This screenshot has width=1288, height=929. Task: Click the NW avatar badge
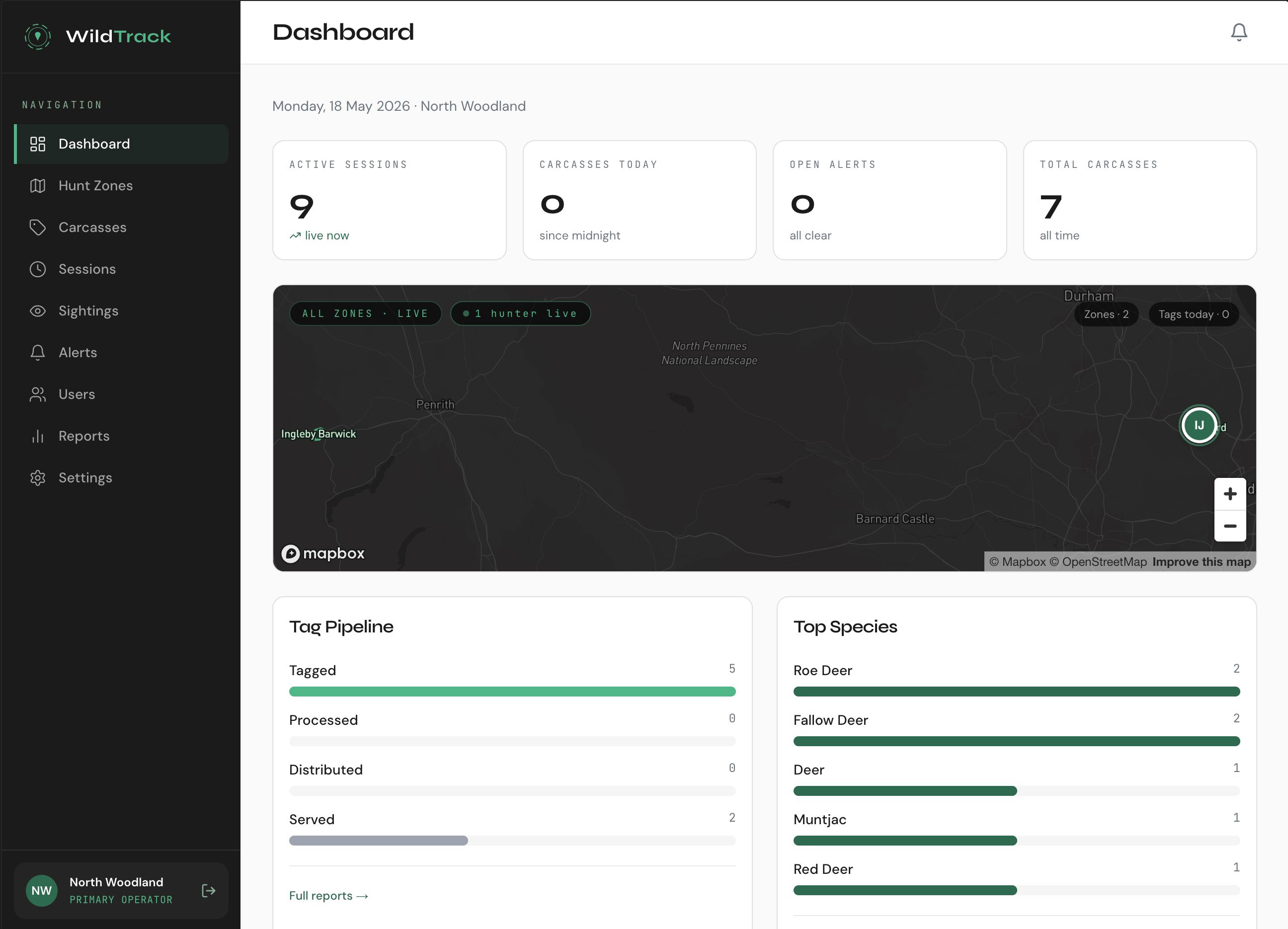click(41, 890)
